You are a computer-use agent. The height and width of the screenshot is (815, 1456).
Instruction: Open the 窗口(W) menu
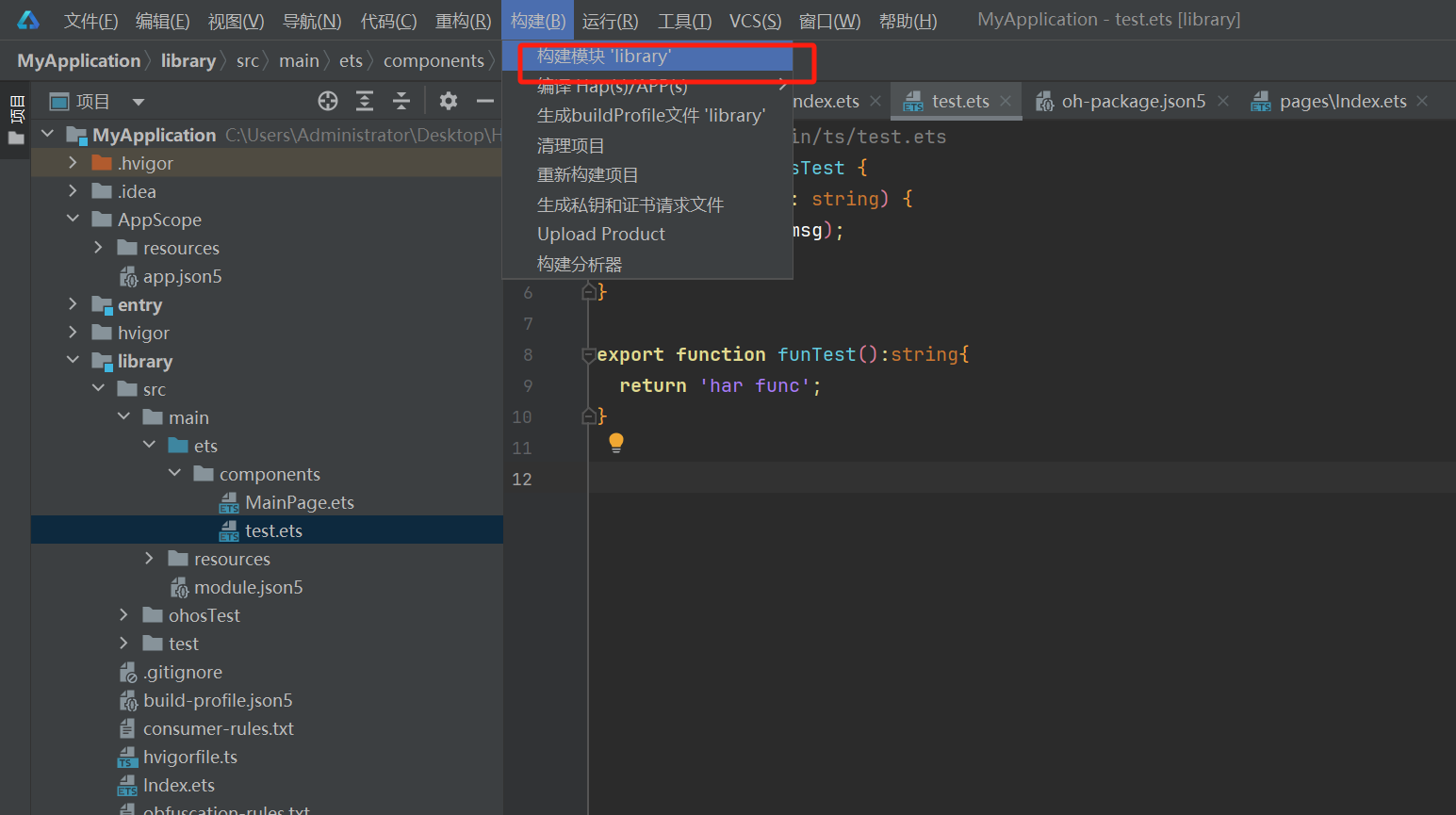[829, 21]
